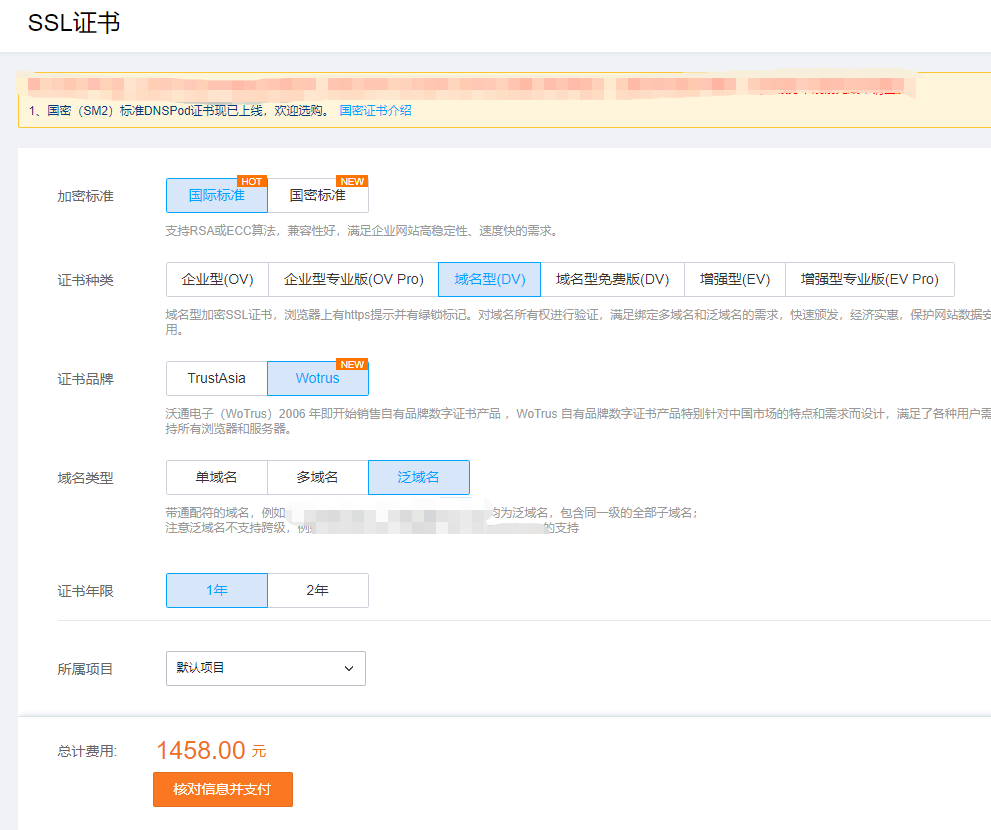Viewport: 991px width, 830px height.
Task: Click the dropdown chevron arrow for project
Action: point(349,668)
